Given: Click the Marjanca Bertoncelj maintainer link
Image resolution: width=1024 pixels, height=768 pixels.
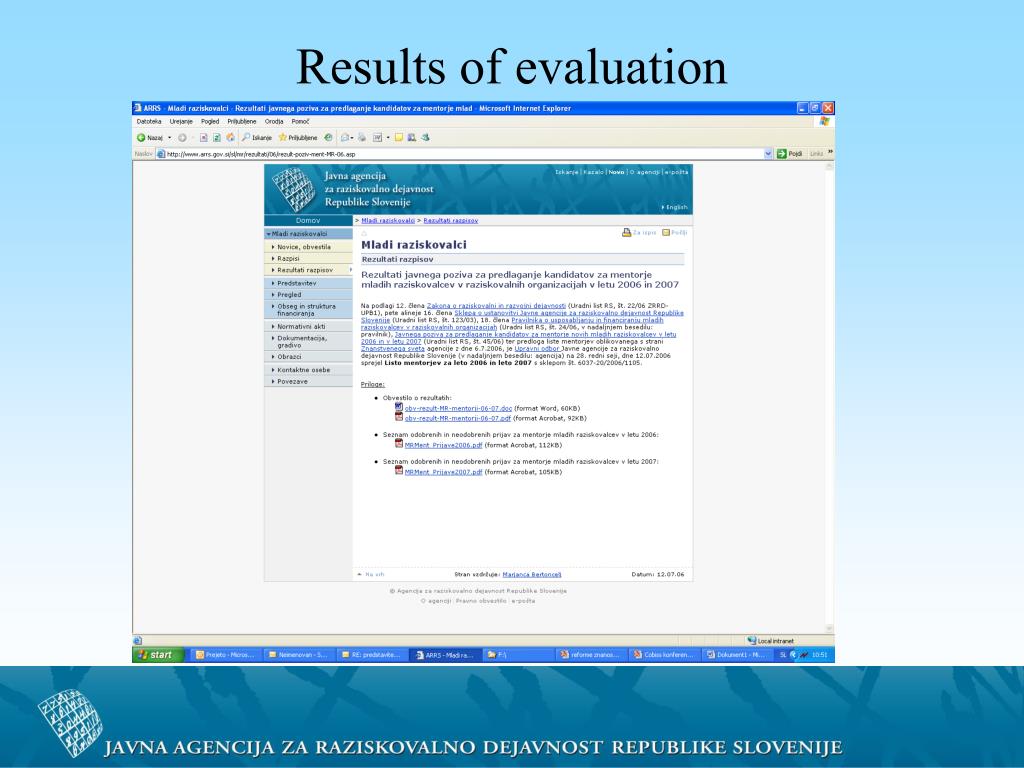Looking at the screenshot, I should click(532, 575).
